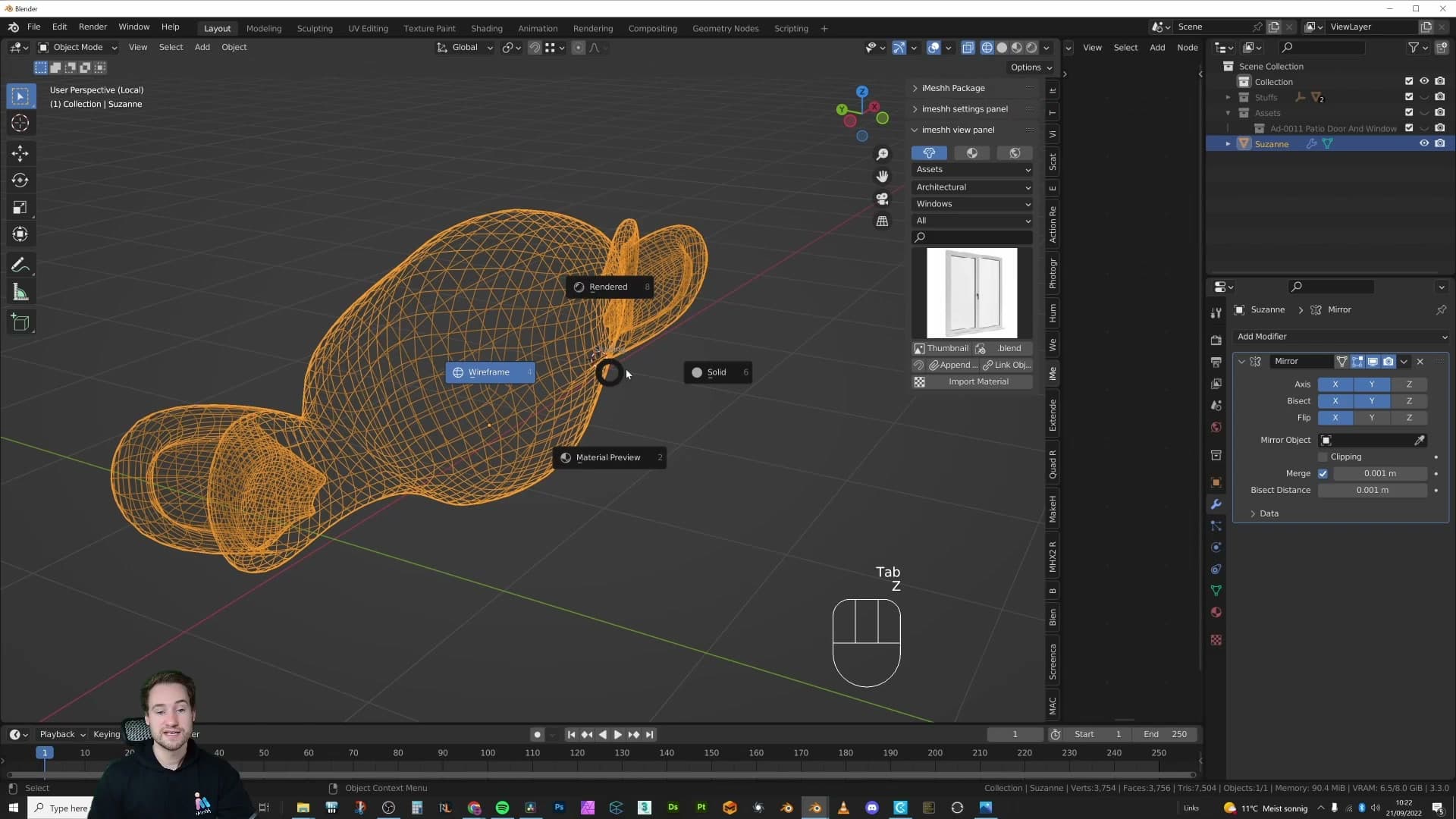
Task: Select the Add Cube tool
Action: [x=20, y=323]
